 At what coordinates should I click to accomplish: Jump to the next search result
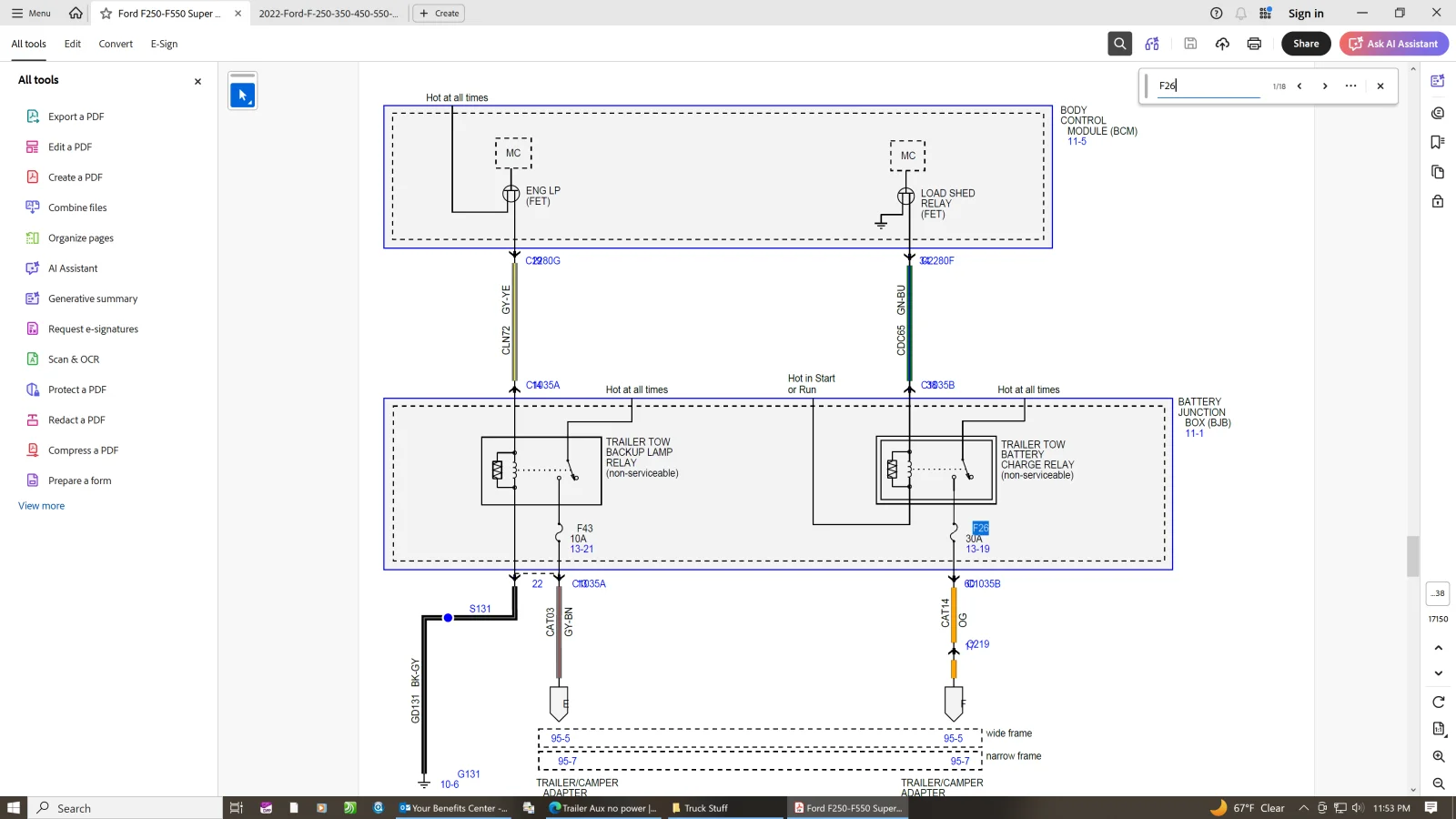pos(1324,86)
